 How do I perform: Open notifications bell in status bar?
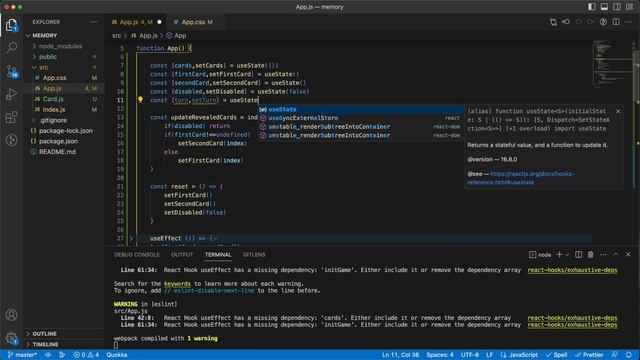point(629,355)
